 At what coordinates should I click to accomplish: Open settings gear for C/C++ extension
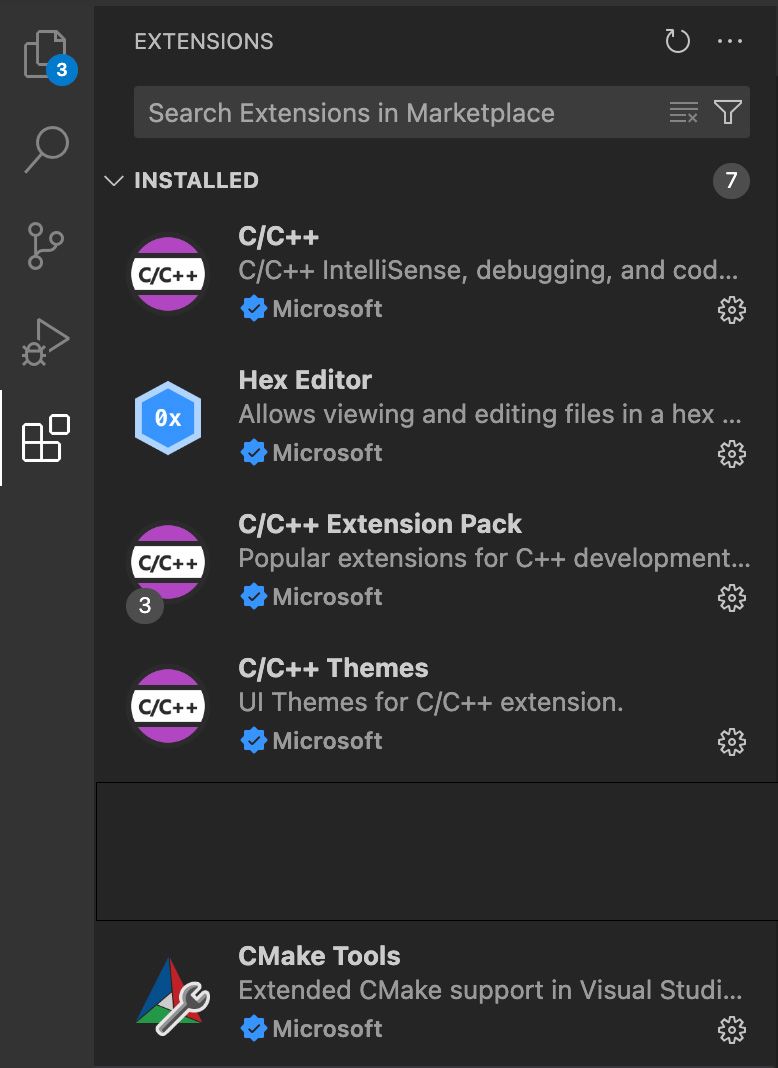(x=731, y=310)
